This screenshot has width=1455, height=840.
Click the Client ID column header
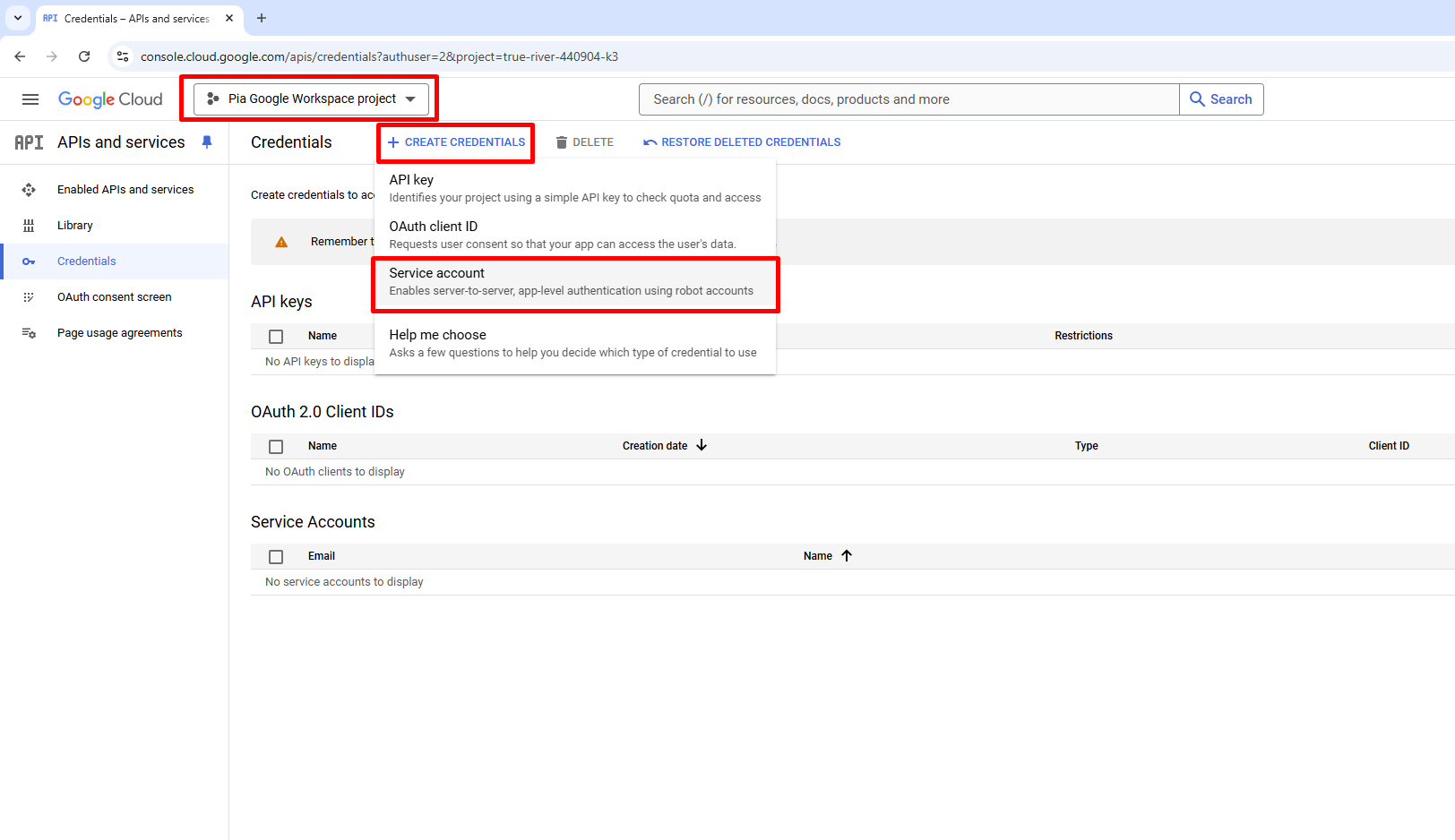click(1388, 446)
